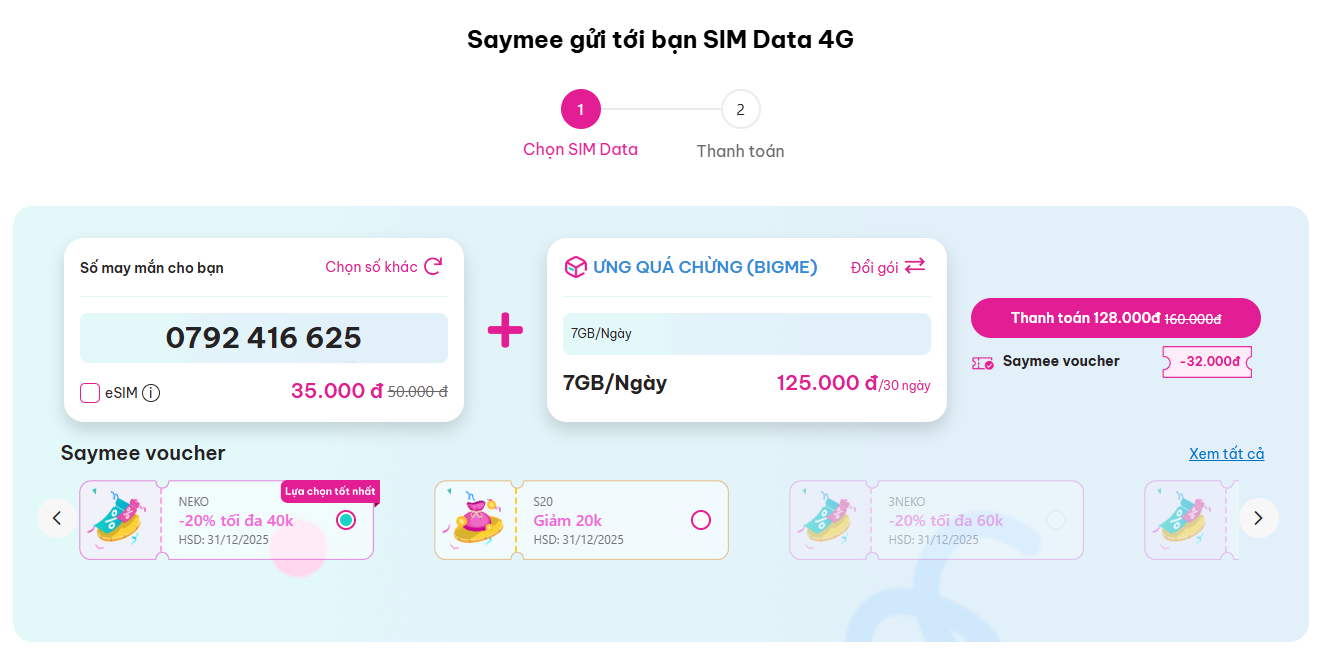Select the S20 Giảm 20k radio button
Screen dimensions: 1319x660
click(x=701, y=520)
